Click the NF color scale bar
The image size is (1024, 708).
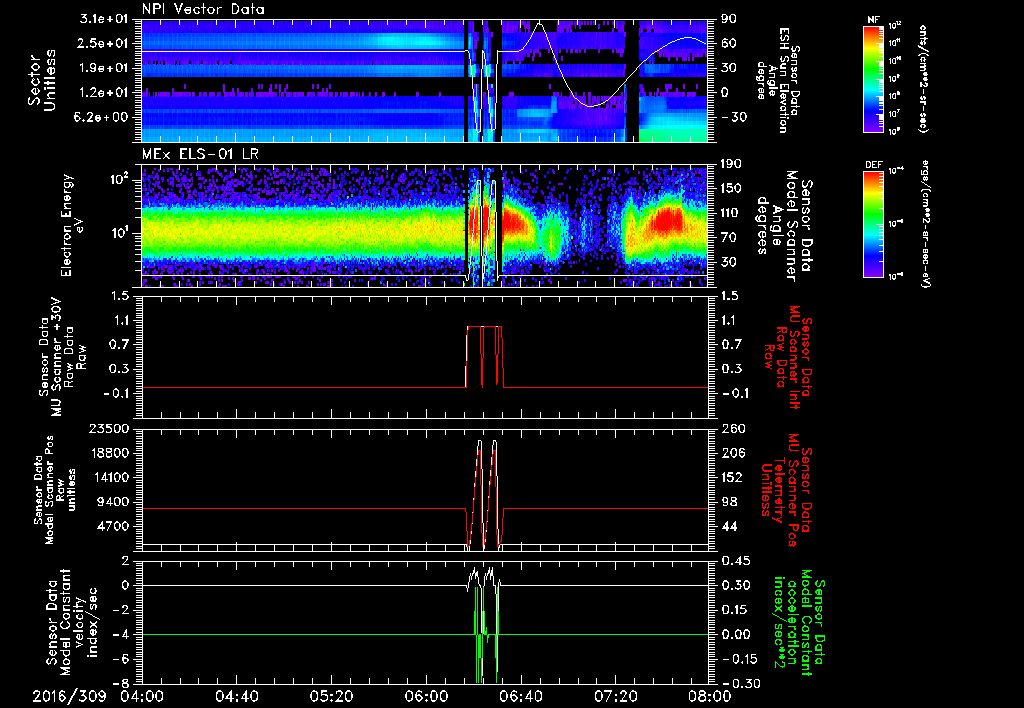(874, 78)
